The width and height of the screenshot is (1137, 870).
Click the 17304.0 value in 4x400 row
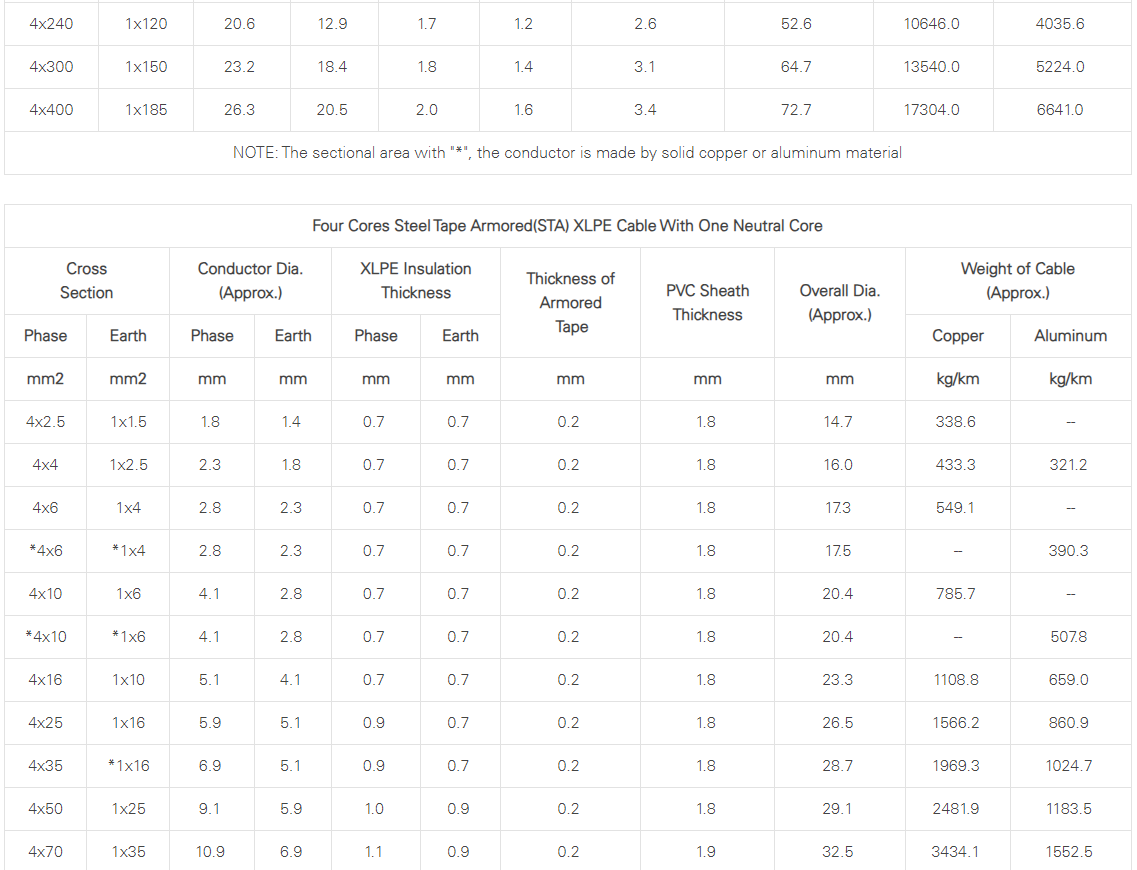[x=931, y=110]
